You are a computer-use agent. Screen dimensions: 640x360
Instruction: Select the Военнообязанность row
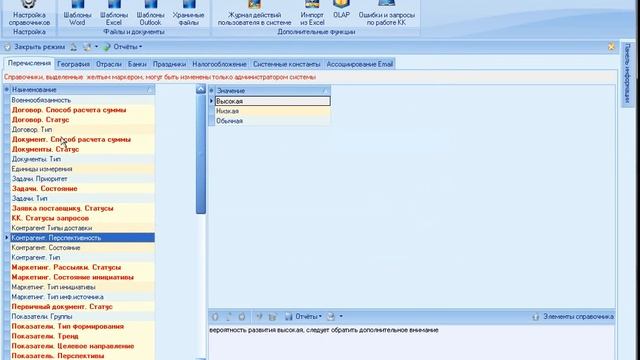[x=82, y=100]
